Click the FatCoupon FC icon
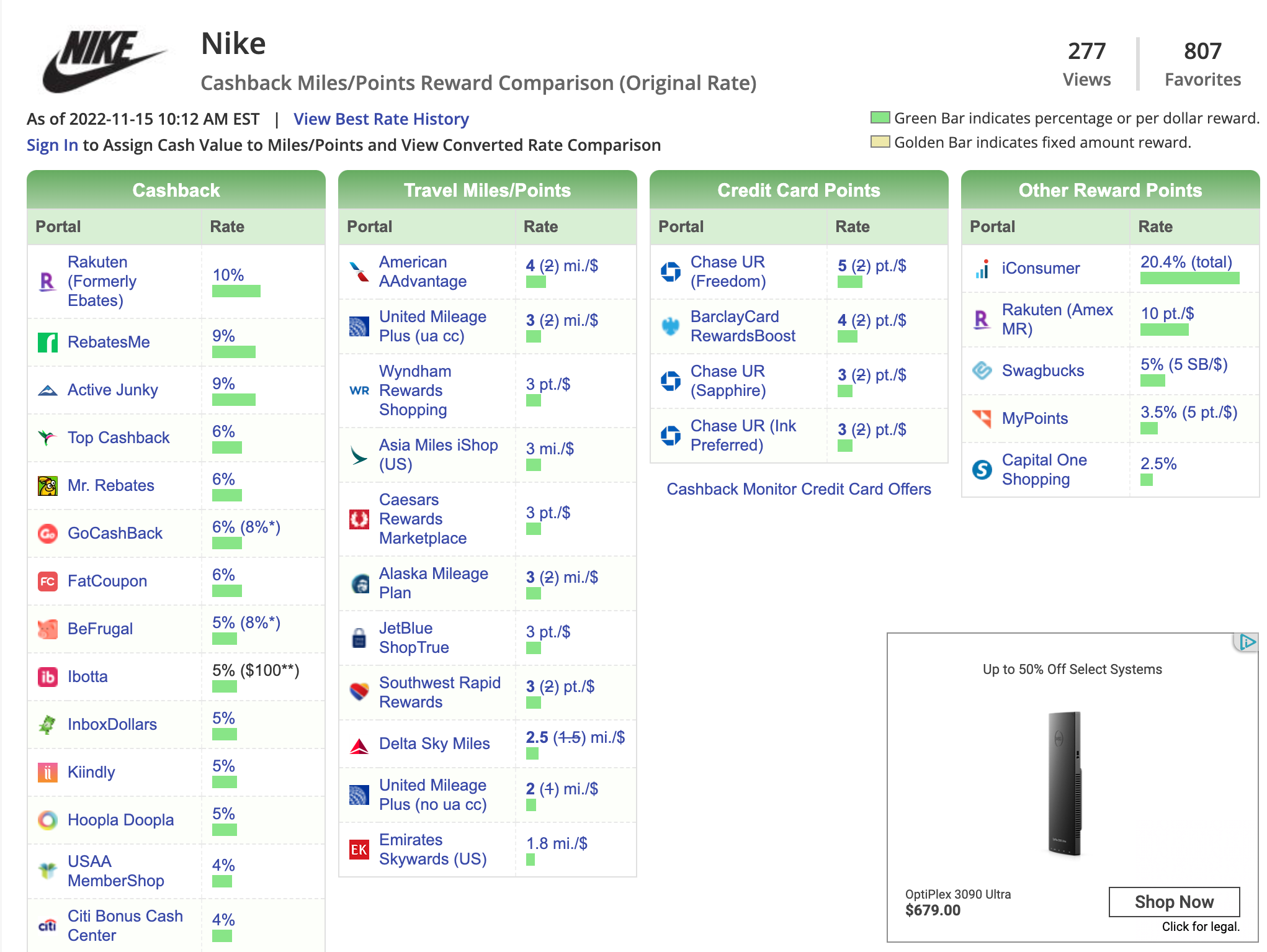1267x952 pixels. pos(47,581)
